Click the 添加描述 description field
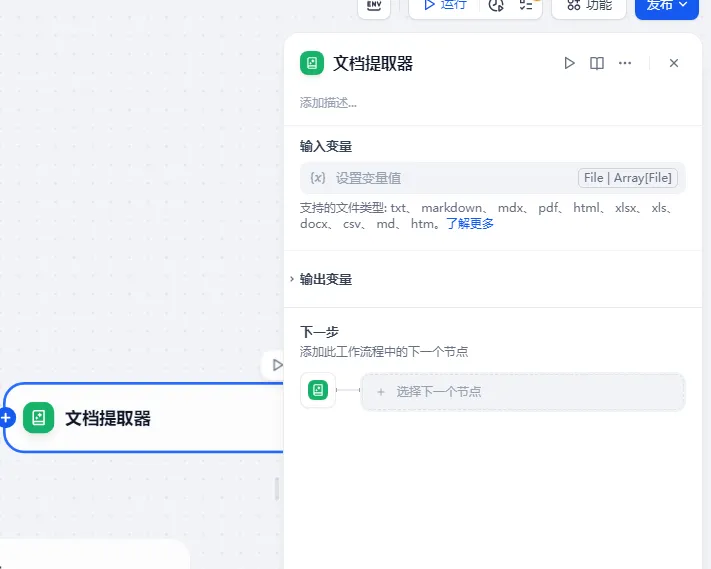Screen dimensions: 711x569 click(329, 102)
